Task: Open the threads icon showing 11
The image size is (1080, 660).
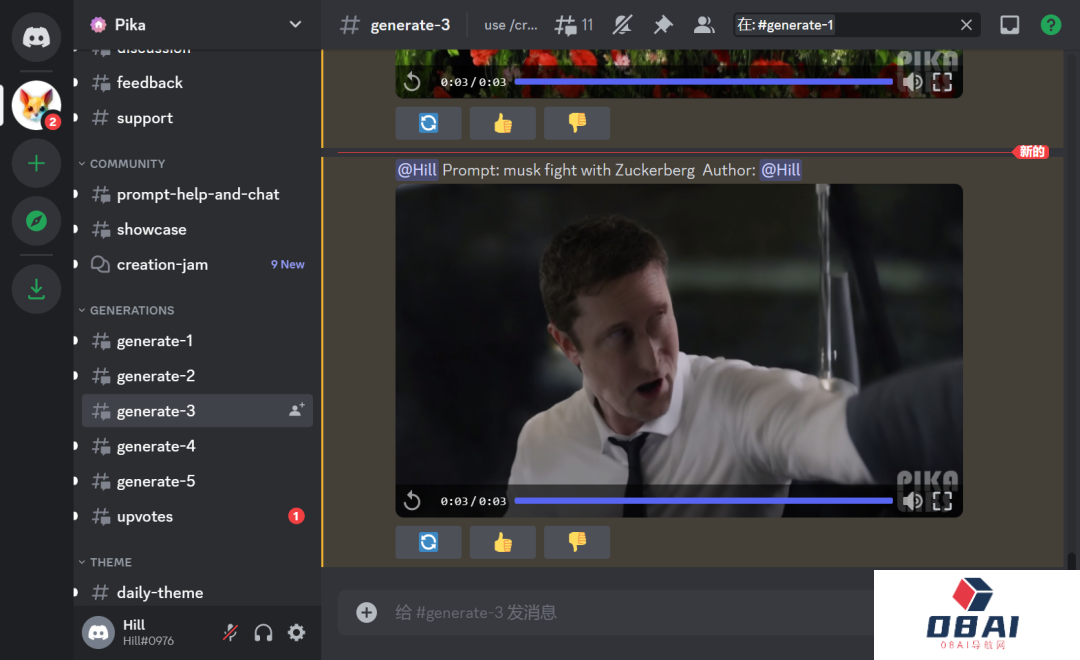Action: (x=574, y=25)
